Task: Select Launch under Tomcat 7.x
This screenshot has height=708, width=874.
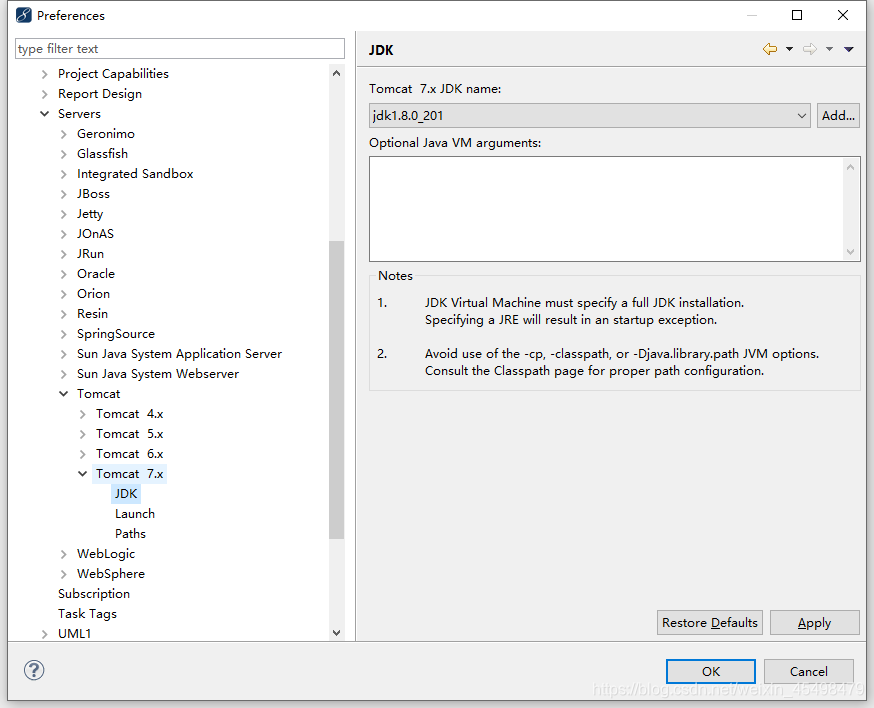Action: click(135, 514)
